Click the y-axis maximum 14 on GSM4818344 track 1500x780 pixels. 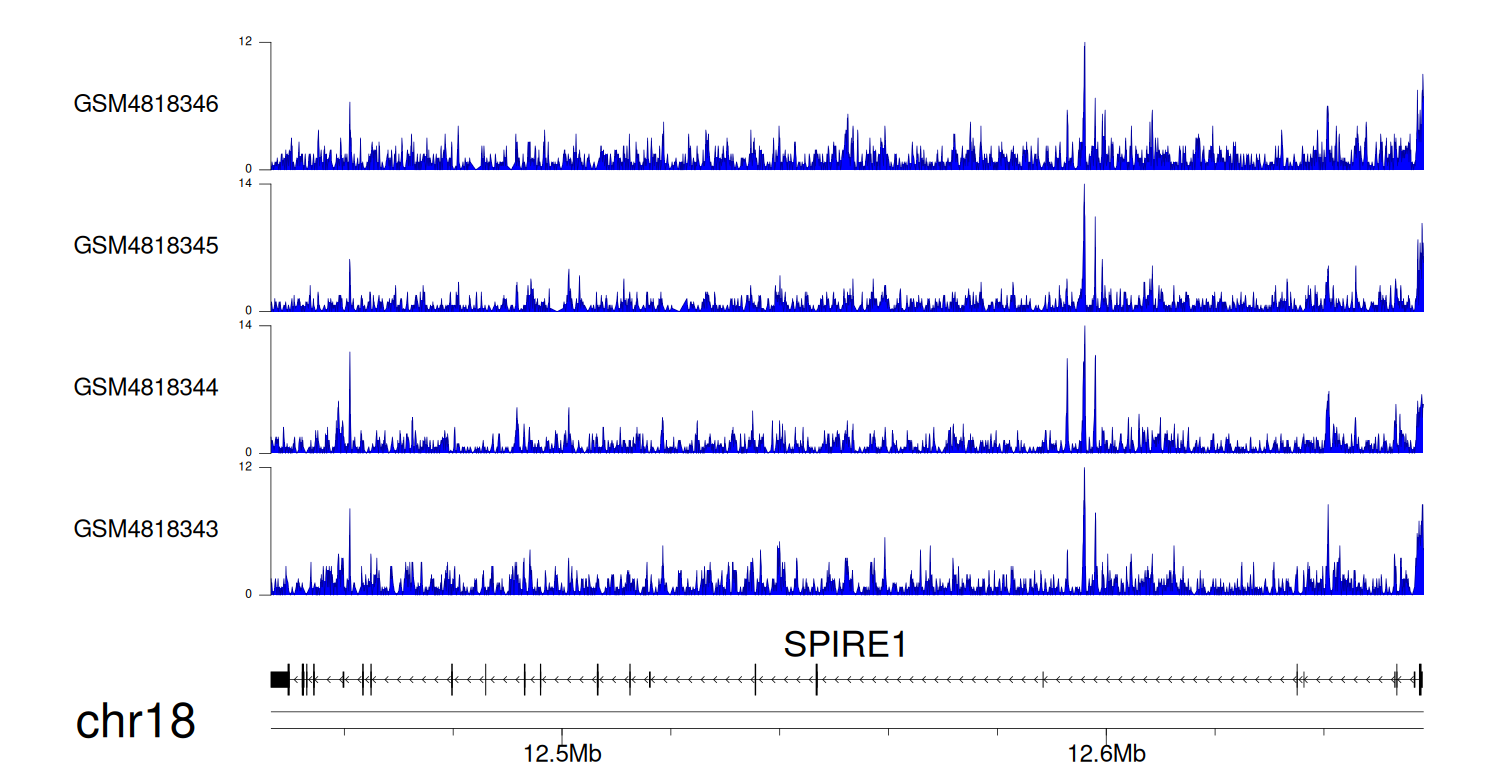[245, 326]
